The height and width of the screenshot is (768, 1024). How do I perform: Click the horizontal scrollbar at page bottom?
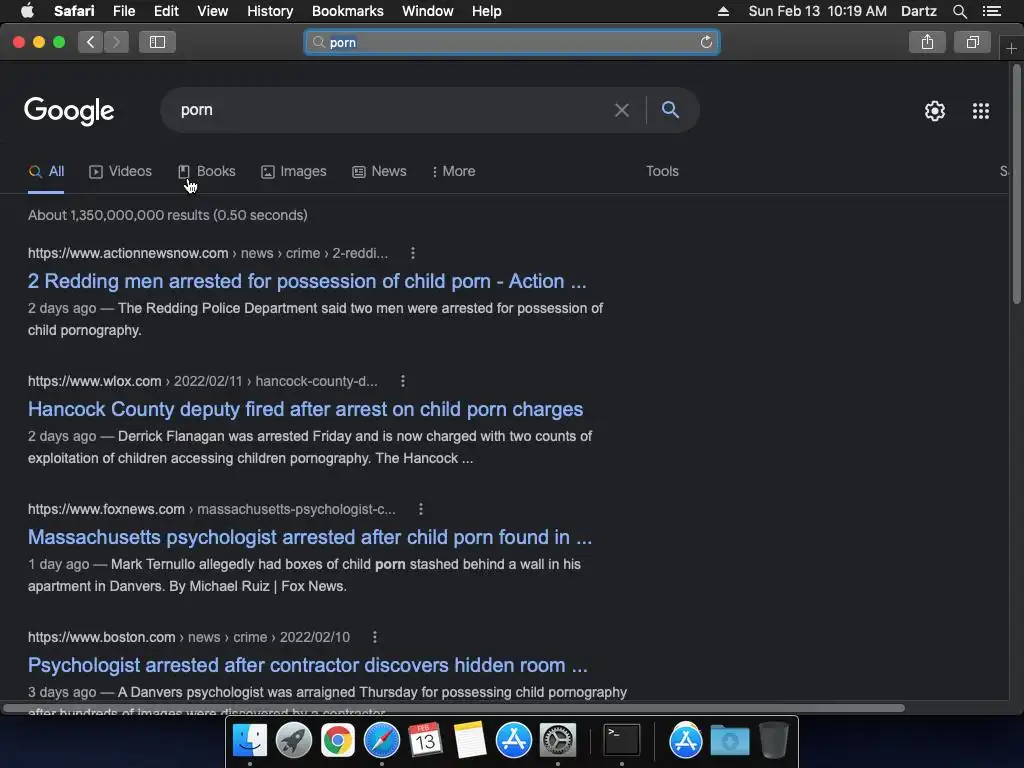click(x=454, y=708)
